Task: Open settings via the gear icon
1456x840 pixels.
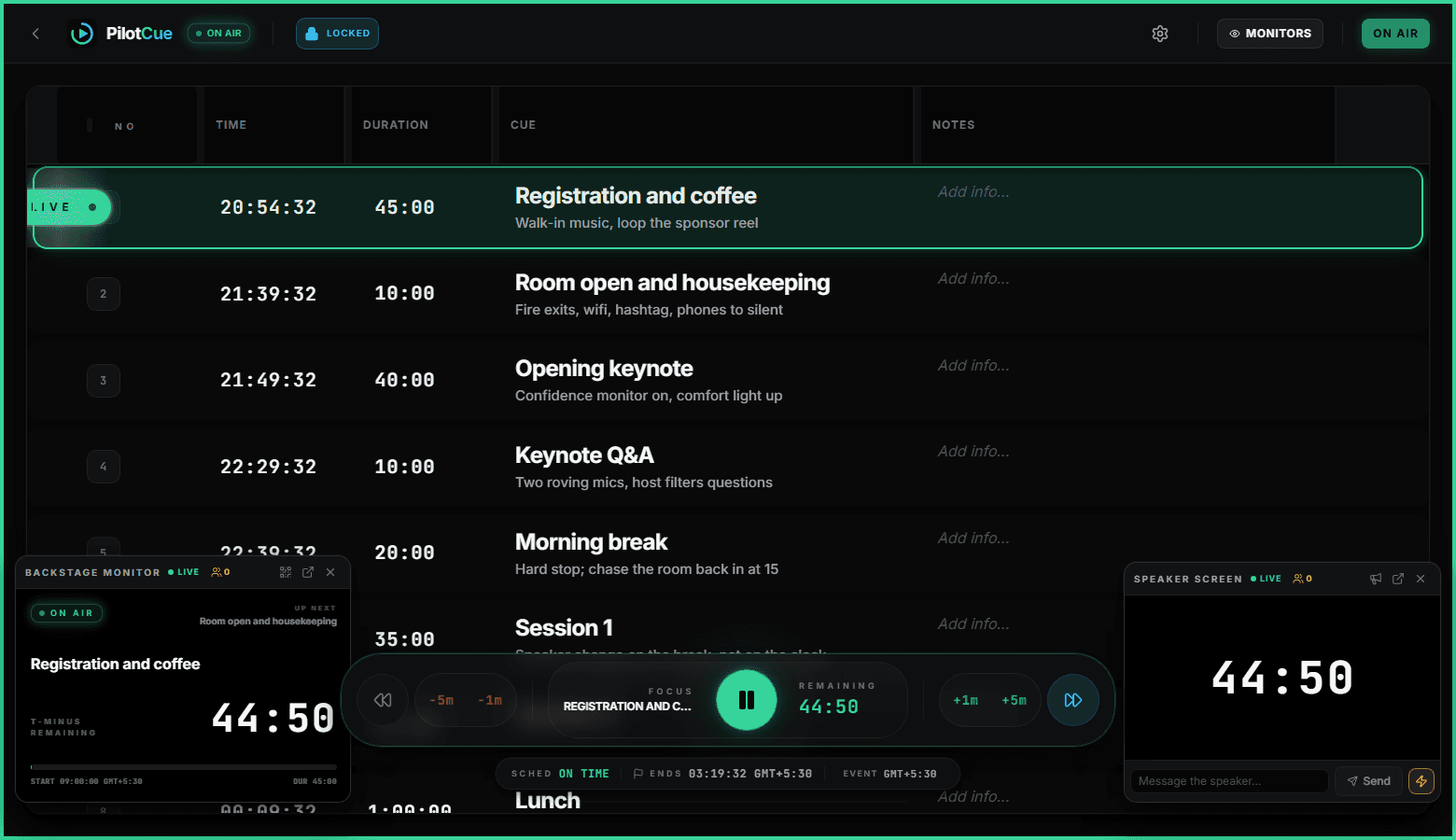Action: tap(1160, 34)
